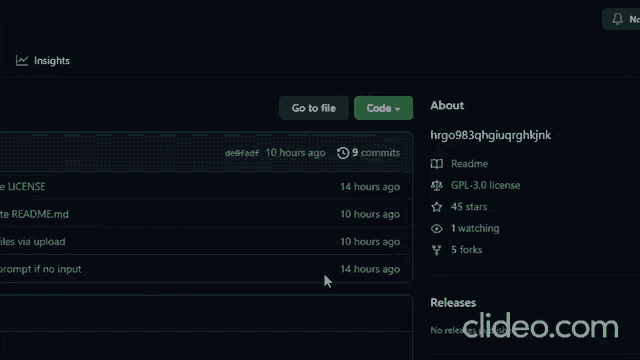Viewport: 640px width, 360px height.
Task: Open the 45 stars link
Action: click(469, 207)
